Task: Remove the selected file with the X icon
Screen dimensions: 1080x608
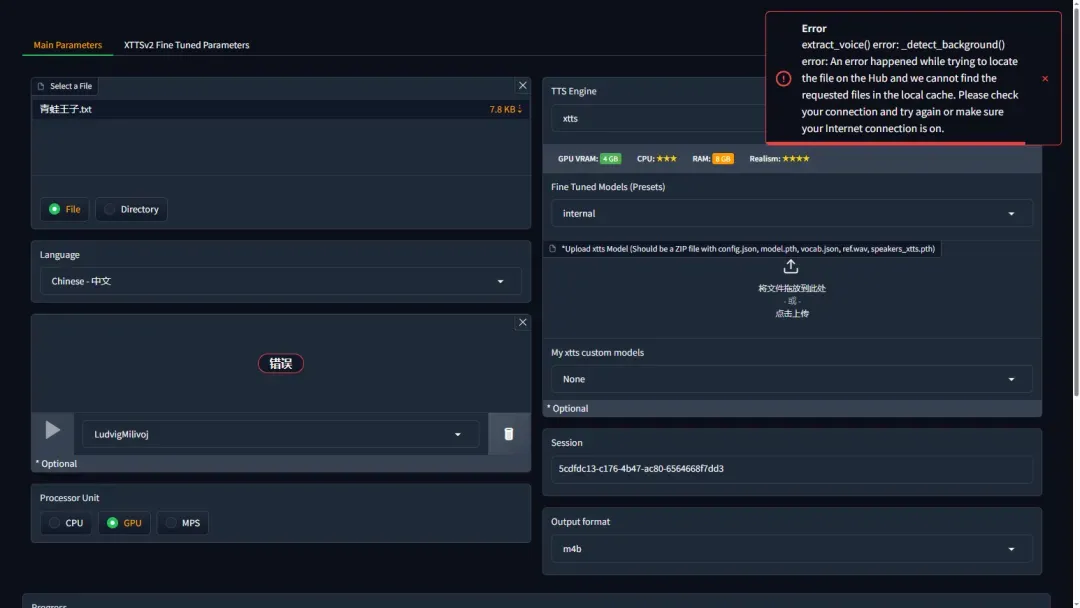Action: [523, 85]
